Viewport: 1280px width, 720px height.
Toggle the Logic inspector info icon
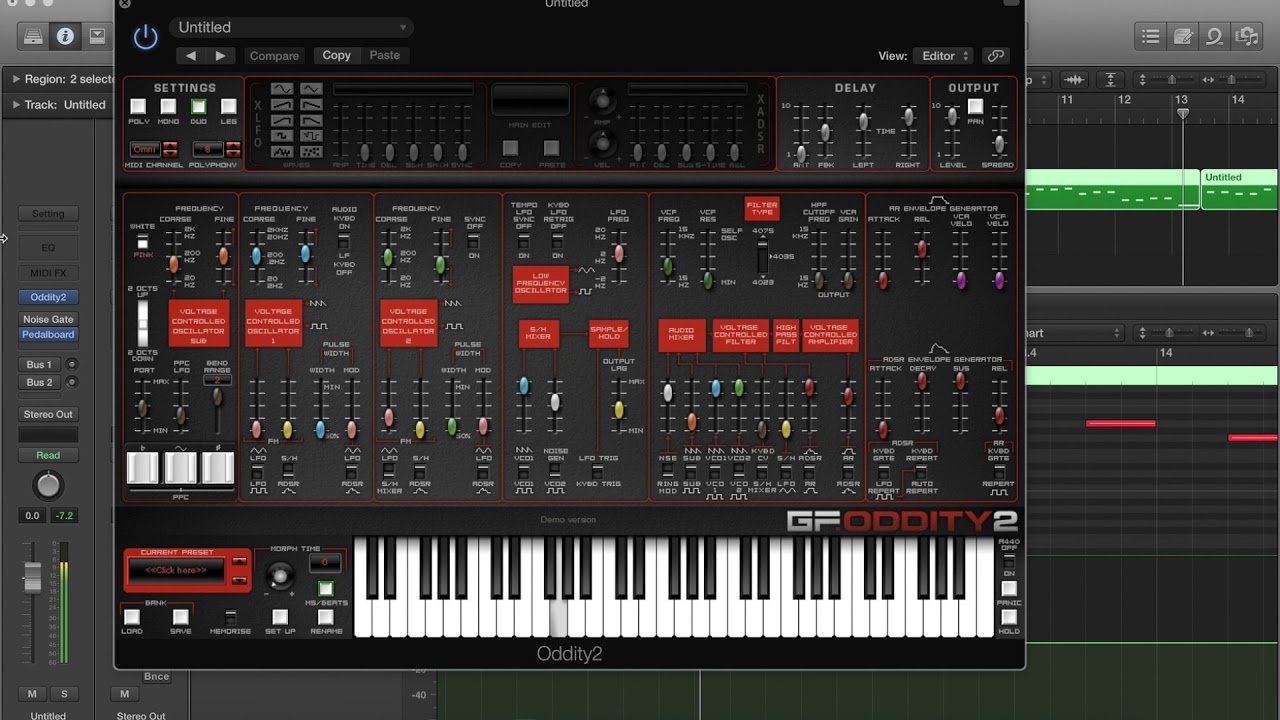point(65,36)
